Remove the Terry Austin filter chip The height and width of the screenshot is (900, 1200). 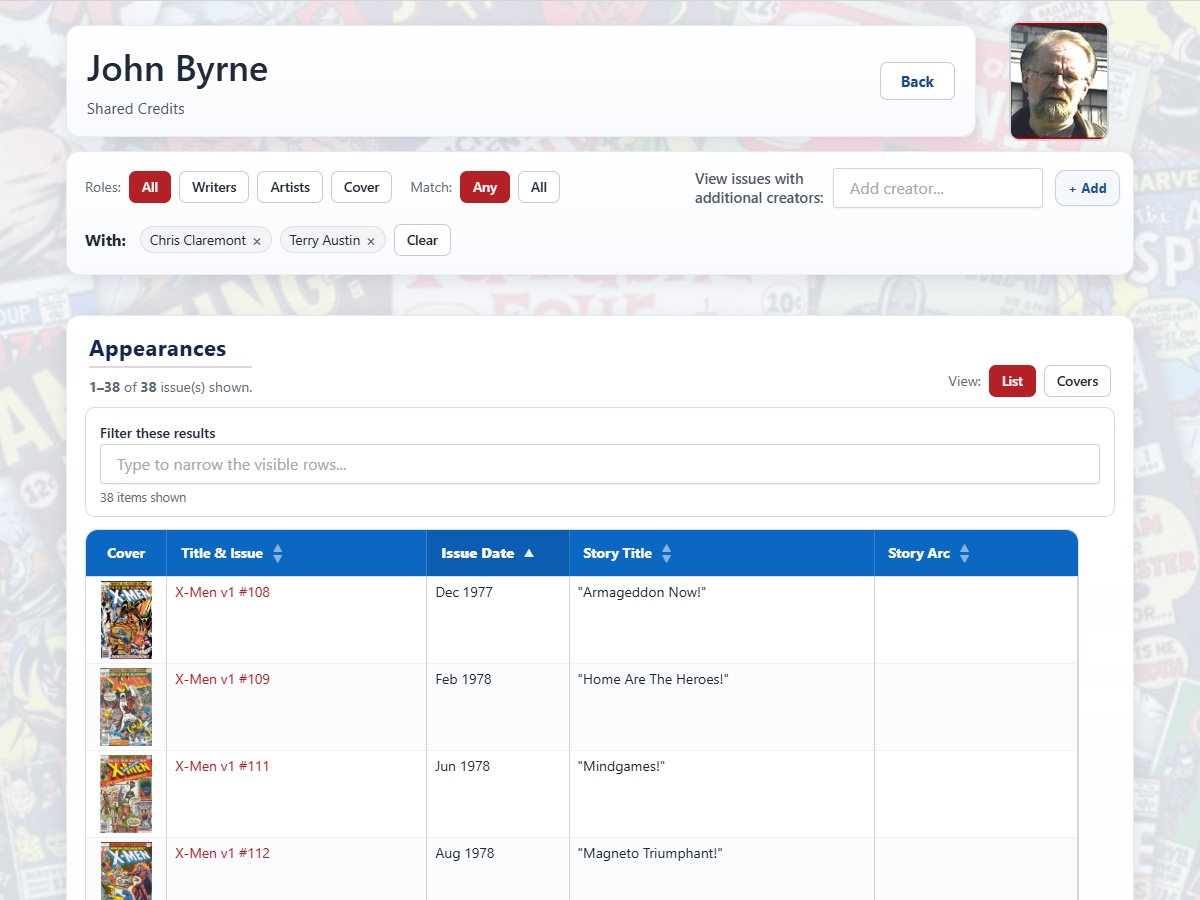(x=371, y=241)
